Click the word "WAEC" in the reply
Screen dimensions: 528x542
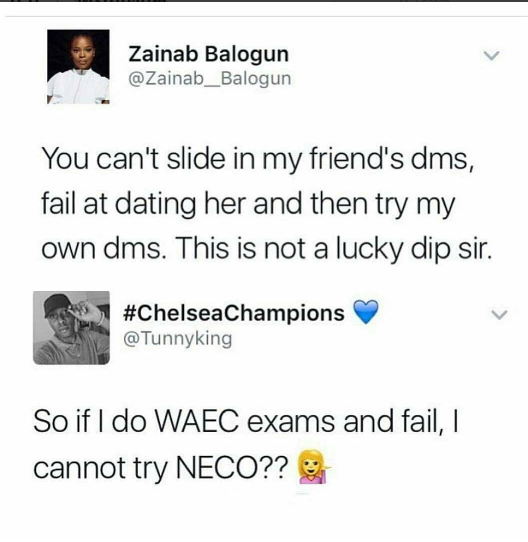coord(196,421)
